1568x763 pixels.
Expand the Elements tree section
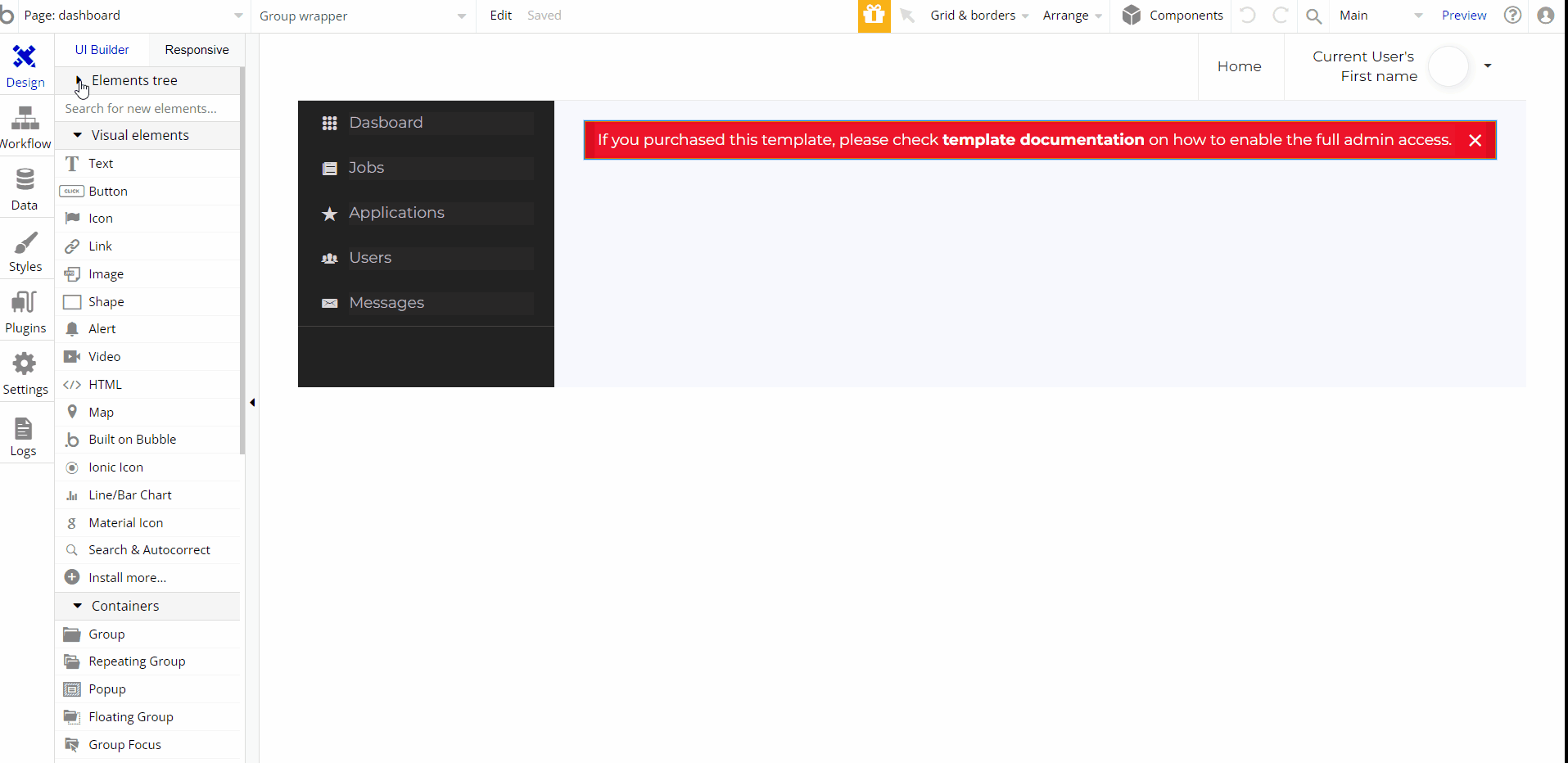tap(147, 80)
